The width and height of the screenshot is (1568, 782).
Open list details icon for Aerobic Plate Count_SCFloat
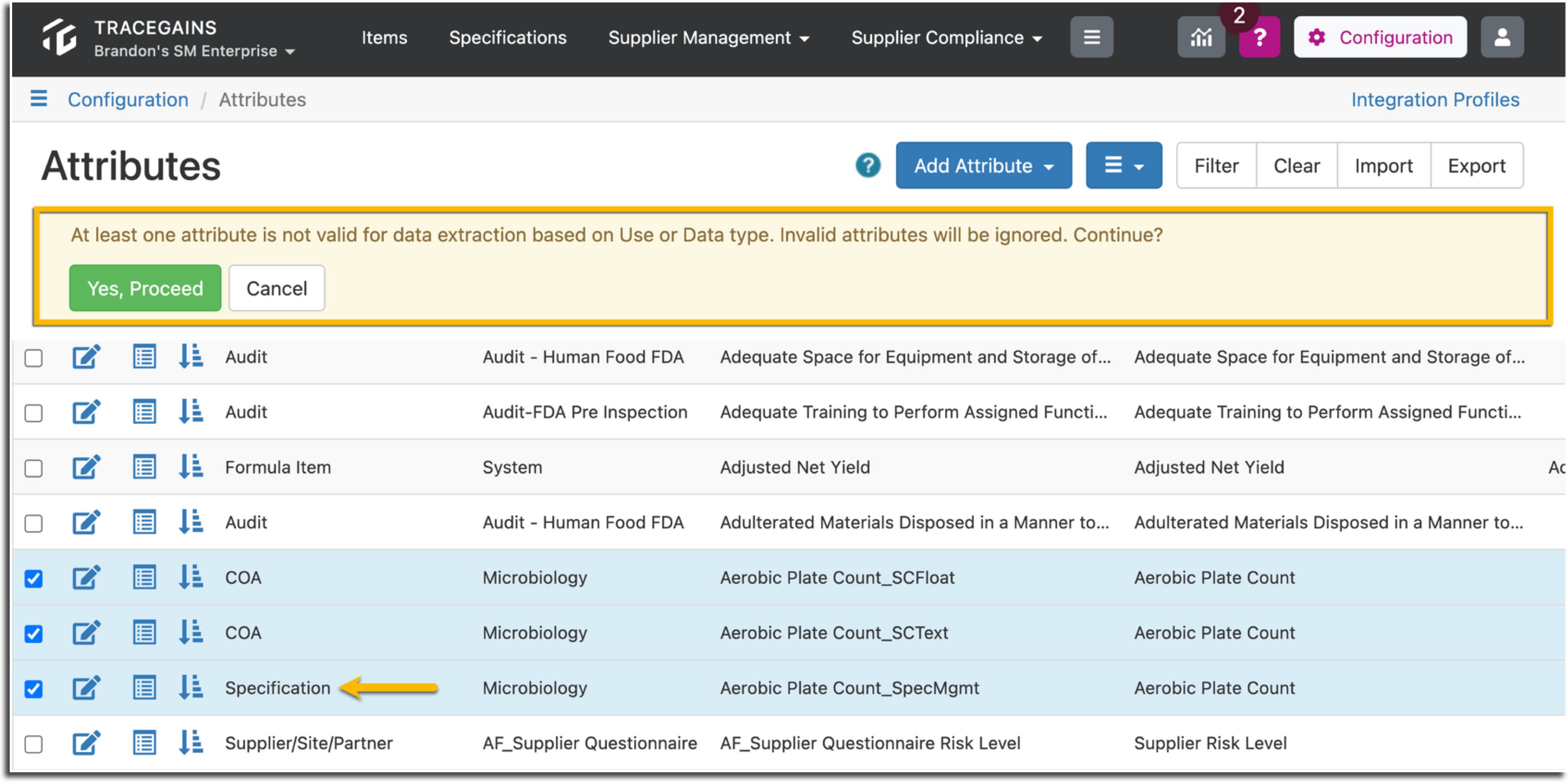tap(144, 577)
